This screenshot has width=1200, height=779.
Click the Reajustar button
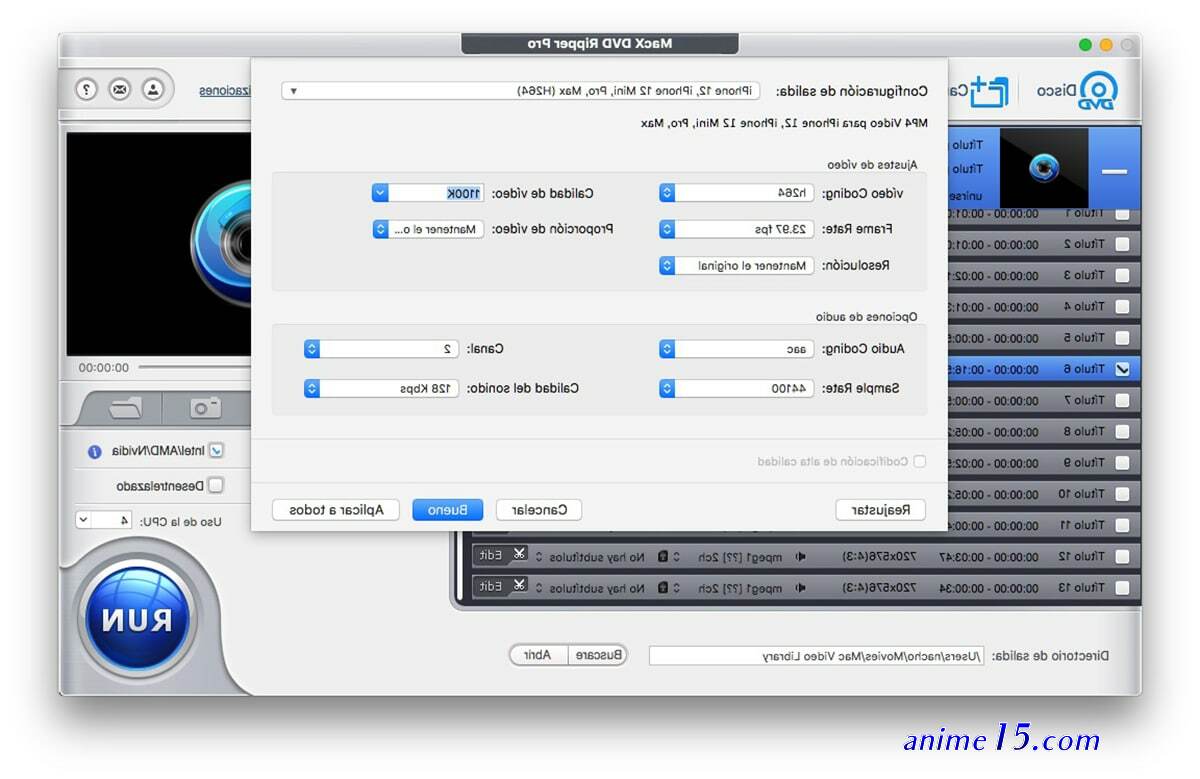(881, 510)
